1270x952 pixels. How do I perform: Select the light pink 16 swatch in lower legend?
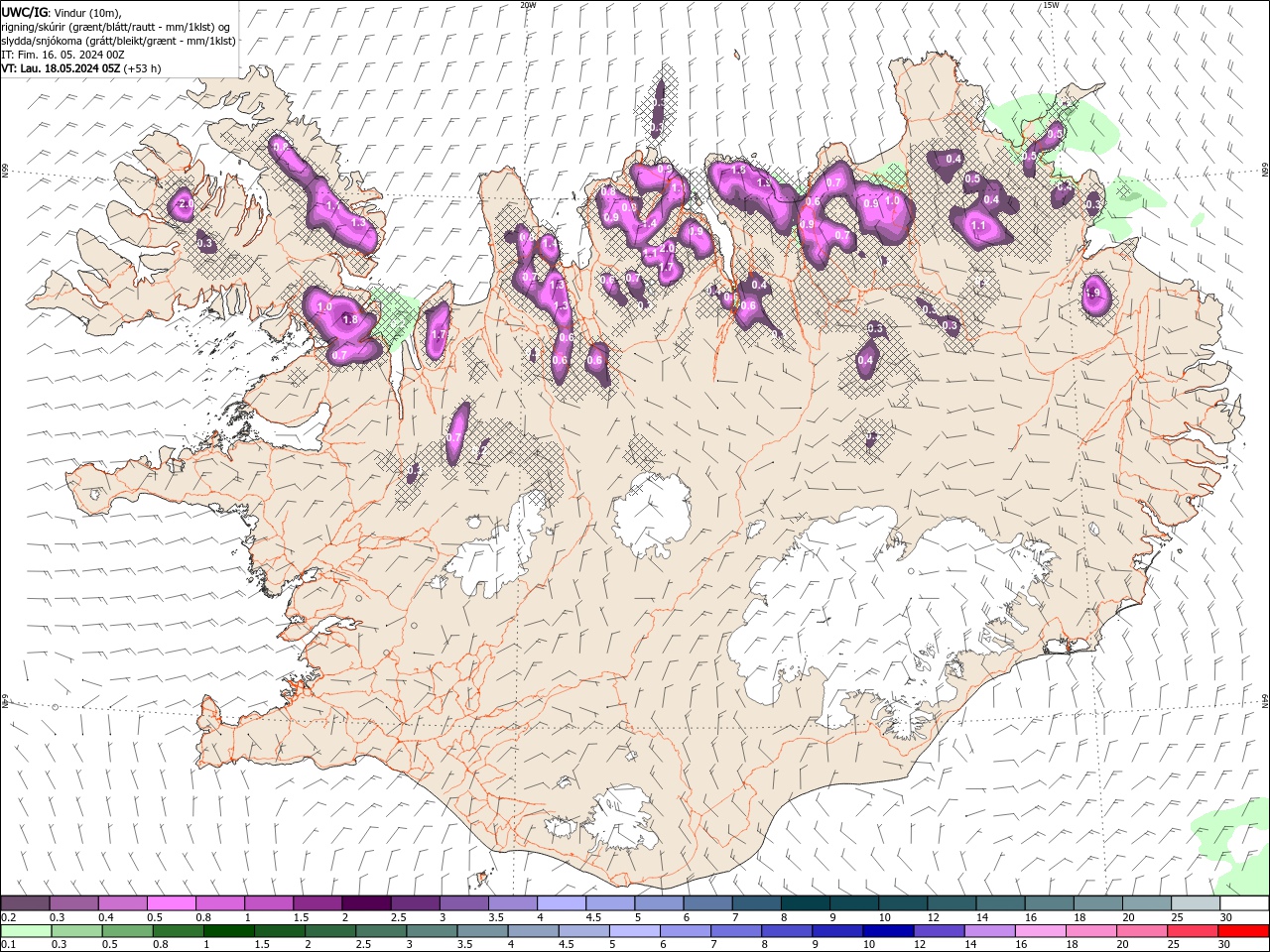coord(1040,931)
